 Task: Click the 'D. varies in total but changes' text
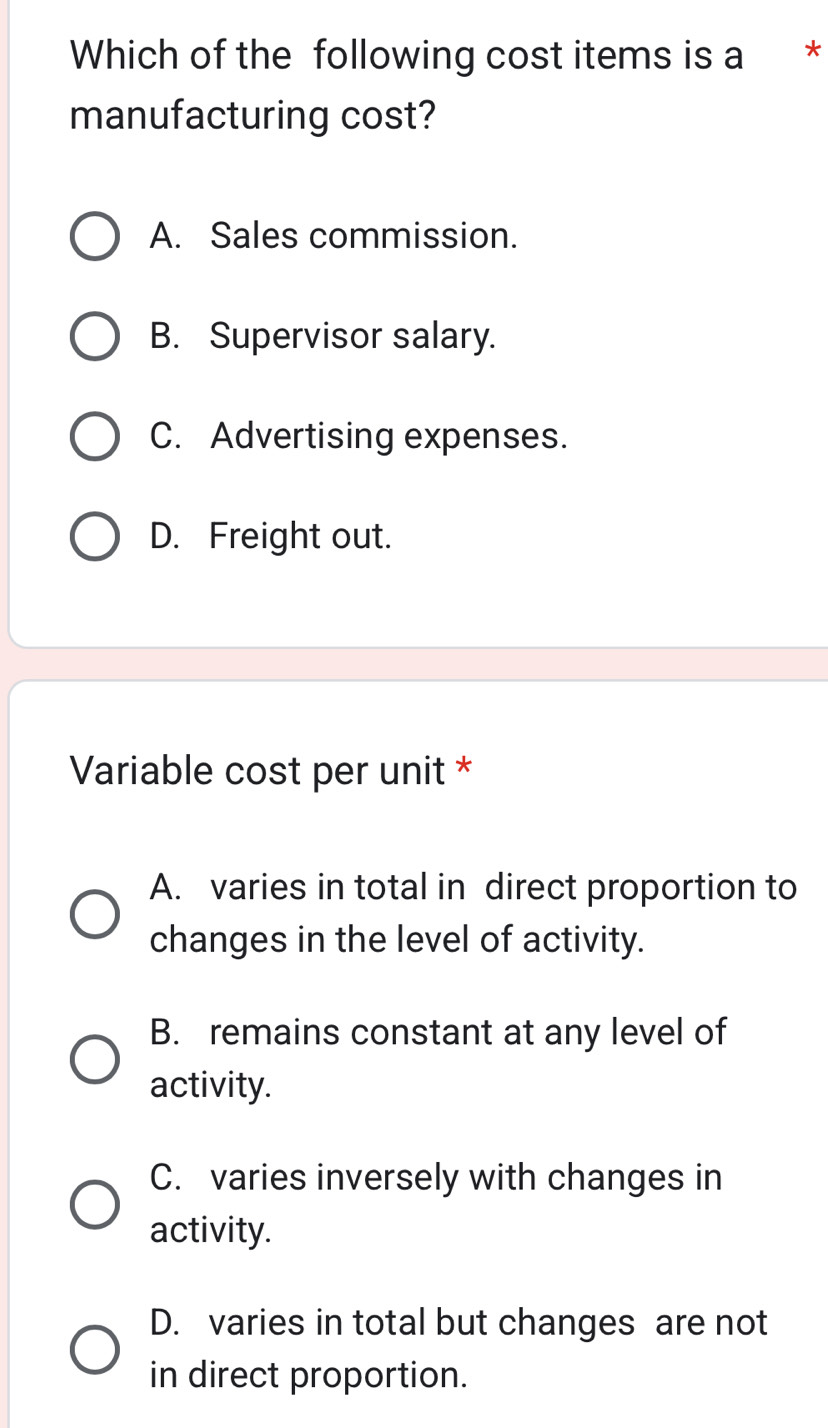click(x=458, y=1323)
